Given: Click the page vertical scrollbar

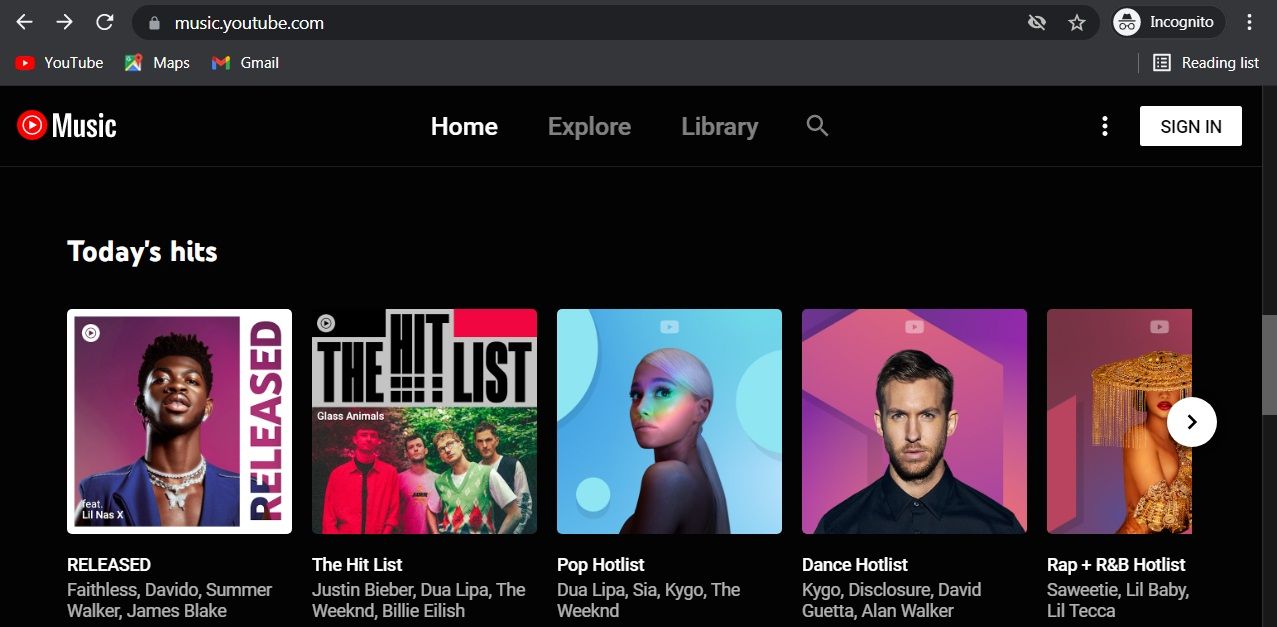Looking at the screenshot, I should 1269,364.
